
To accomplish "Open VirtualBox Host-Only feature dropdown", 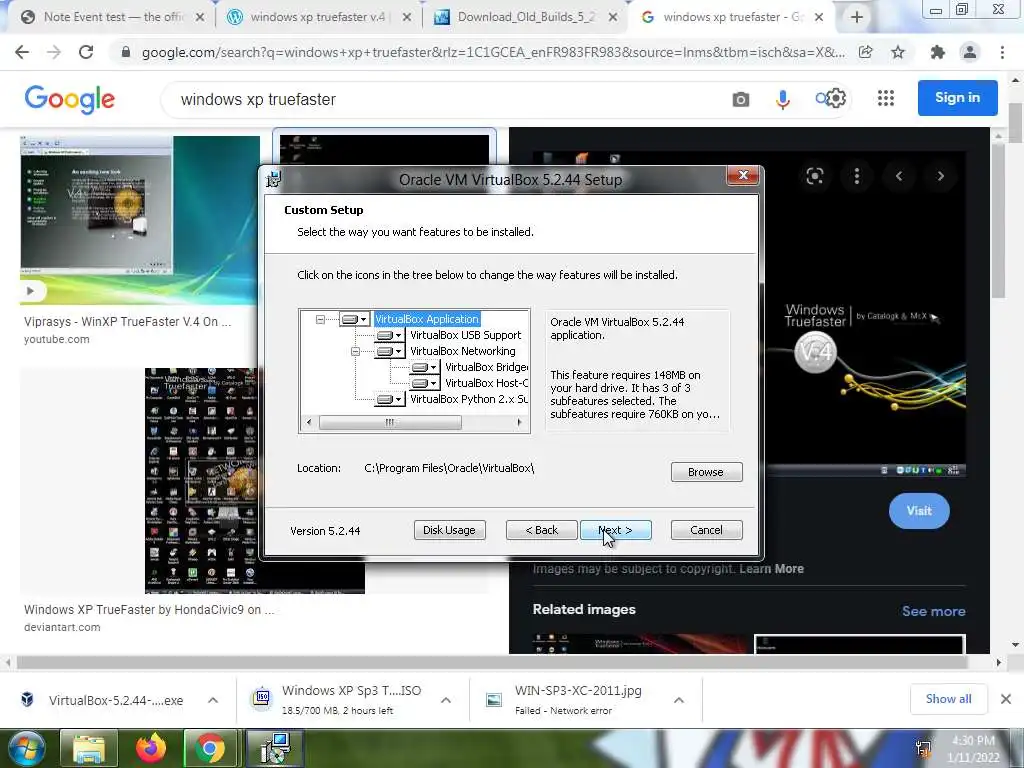I will point(425,383).
